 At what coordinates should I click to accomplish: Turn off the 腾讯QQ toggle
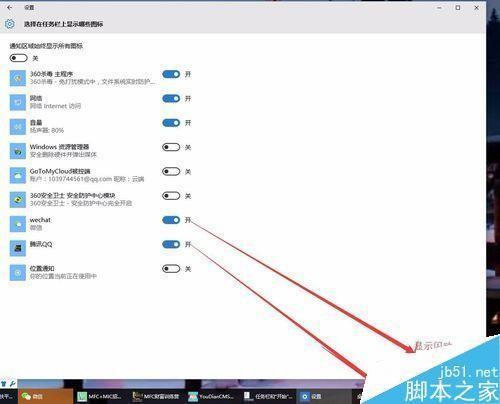[171, 244]
